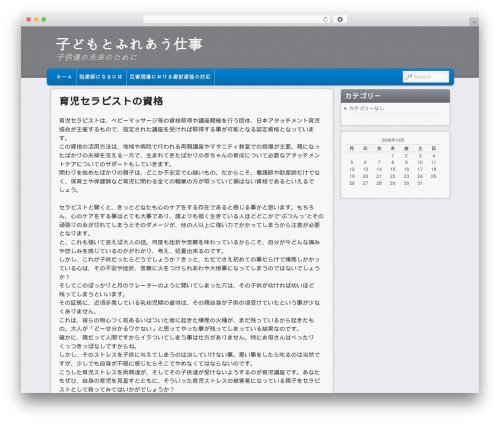Viewport: 500px width, 423px height.
Task: Click the yellow minimize window button
Action: pos(36,20)
